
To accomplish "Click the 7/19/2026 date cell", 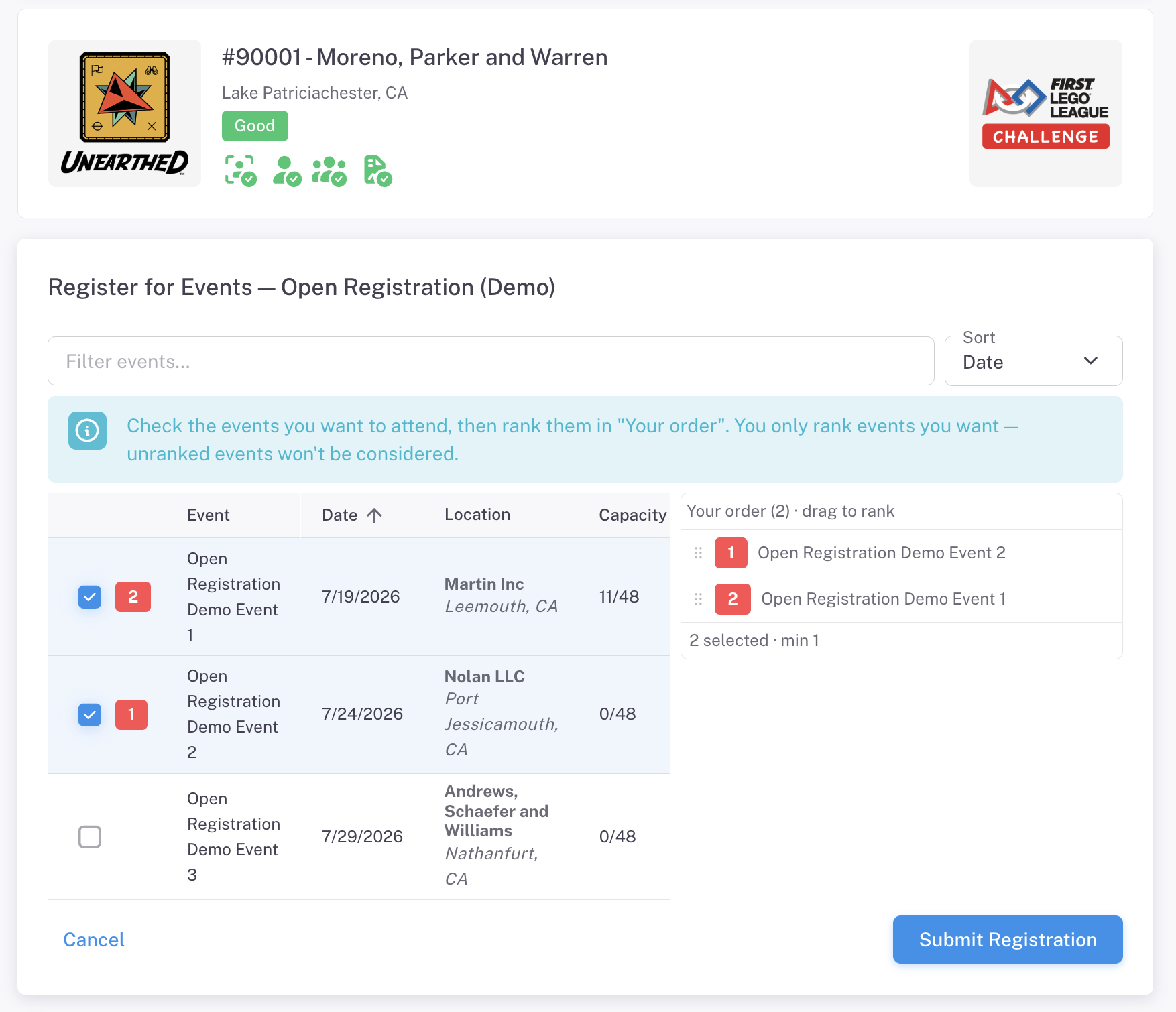I will tap(361, 596).
